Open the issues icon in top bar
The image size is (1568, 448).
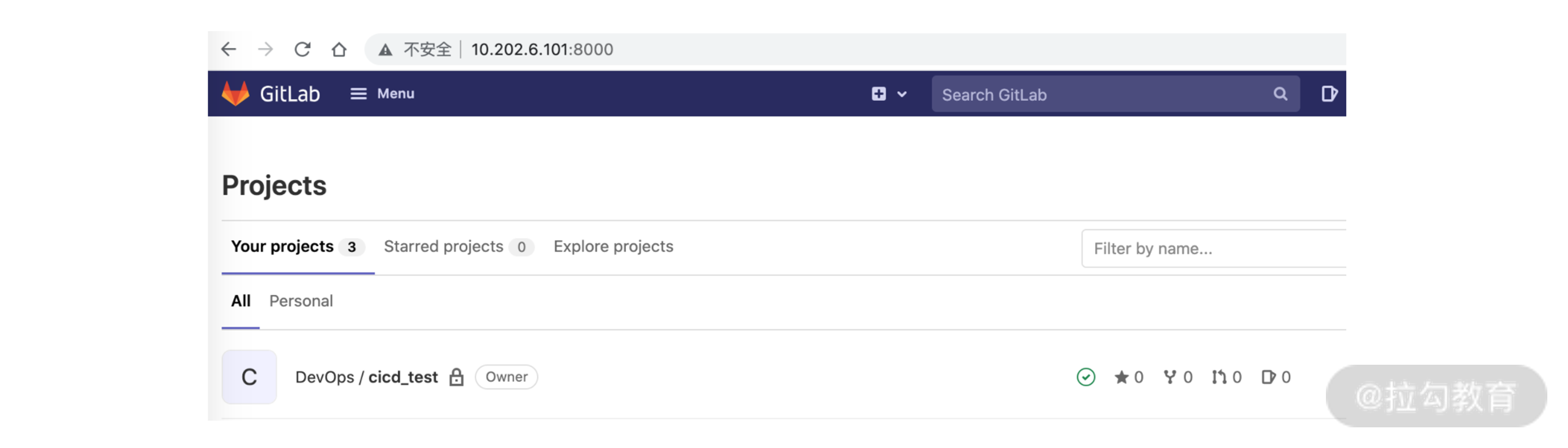(1330, 94)
